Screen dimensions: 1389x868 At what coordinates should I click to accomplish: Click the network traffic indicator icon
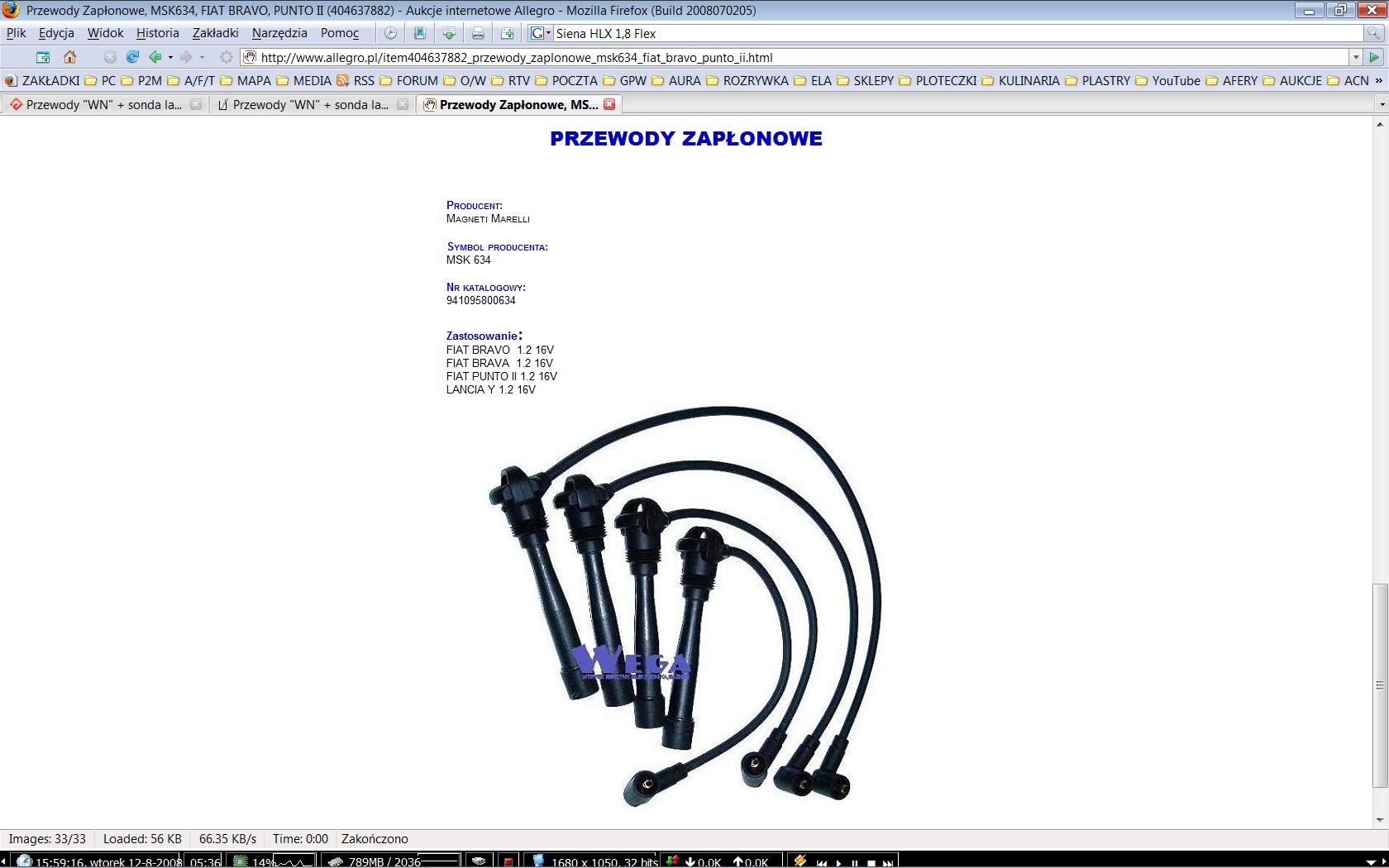click(673, 861)
